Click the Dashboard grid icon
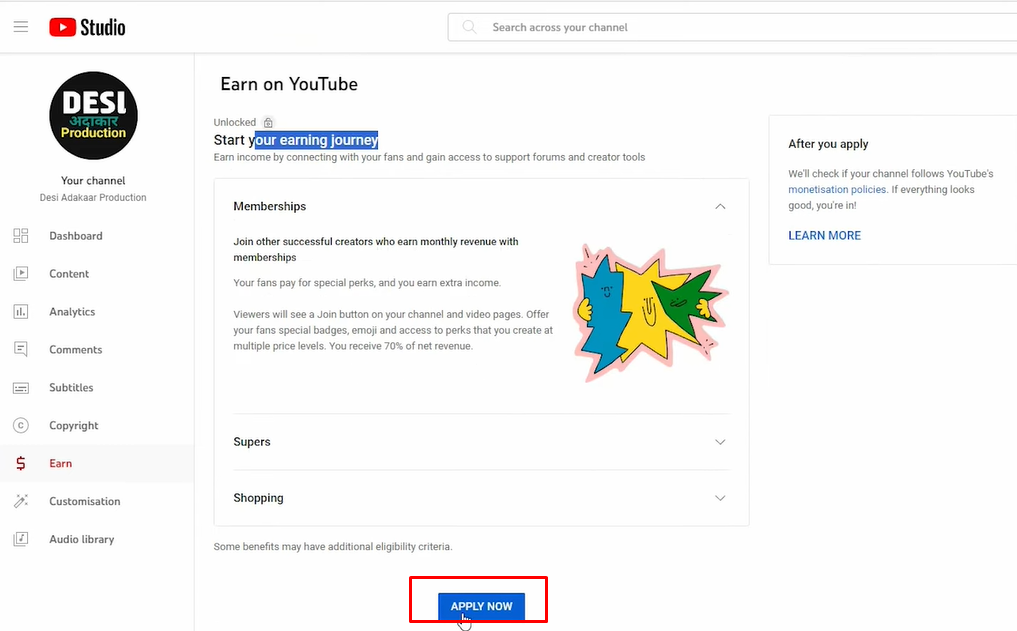Screen dimensions: 1017x631 point(21,236)
